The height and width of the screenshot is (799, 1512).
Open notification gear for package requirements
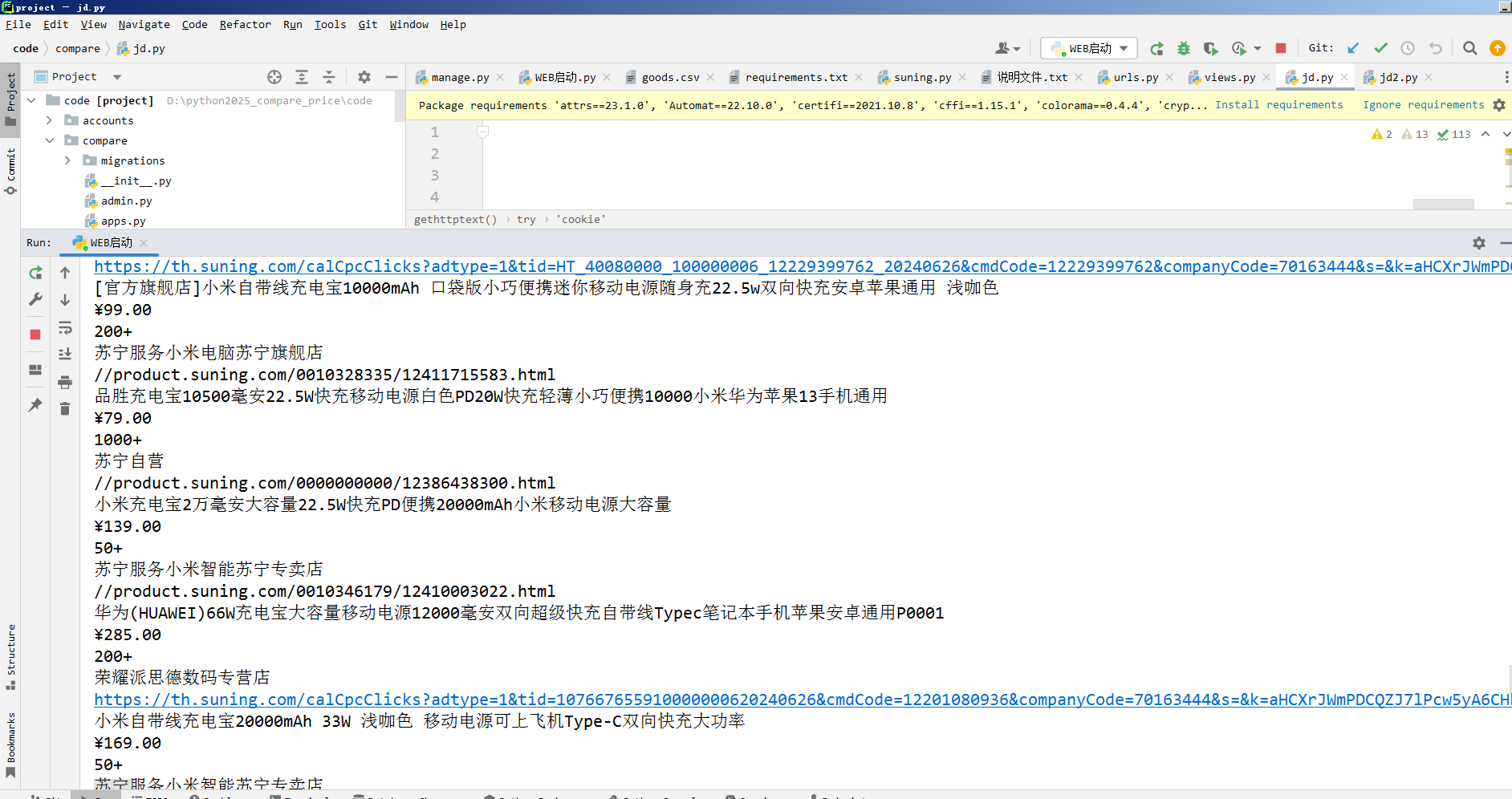click(x=1499, y=105)
